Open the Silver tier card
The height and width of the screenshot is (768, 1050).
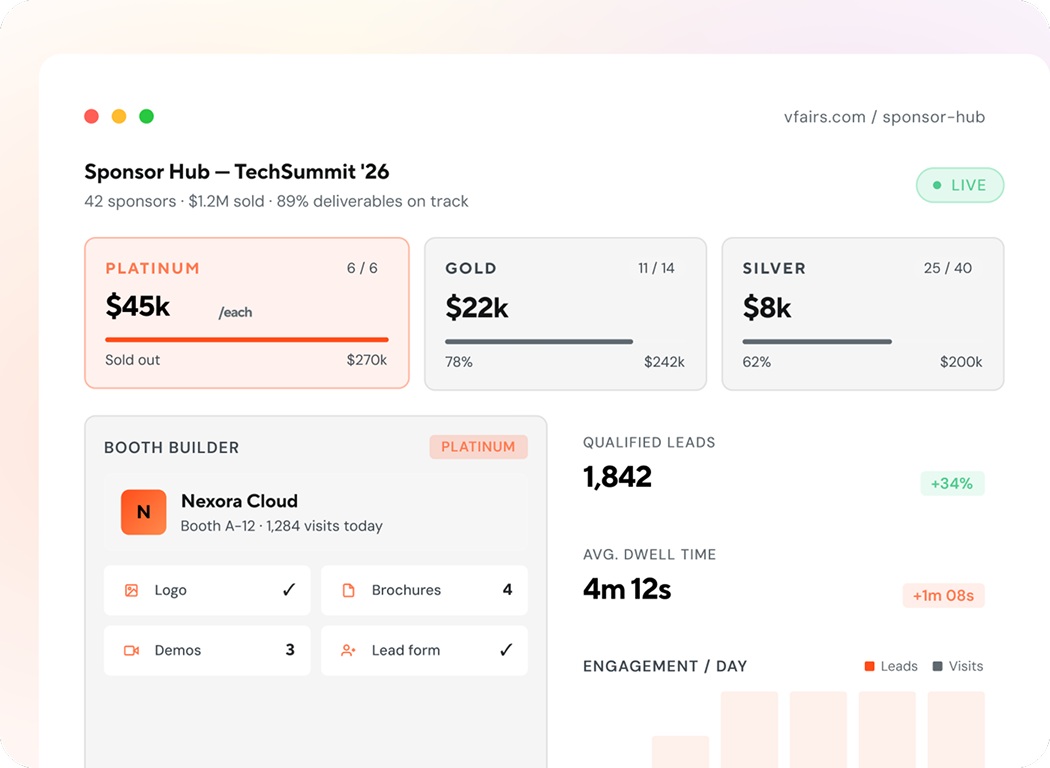coord(862,314)
